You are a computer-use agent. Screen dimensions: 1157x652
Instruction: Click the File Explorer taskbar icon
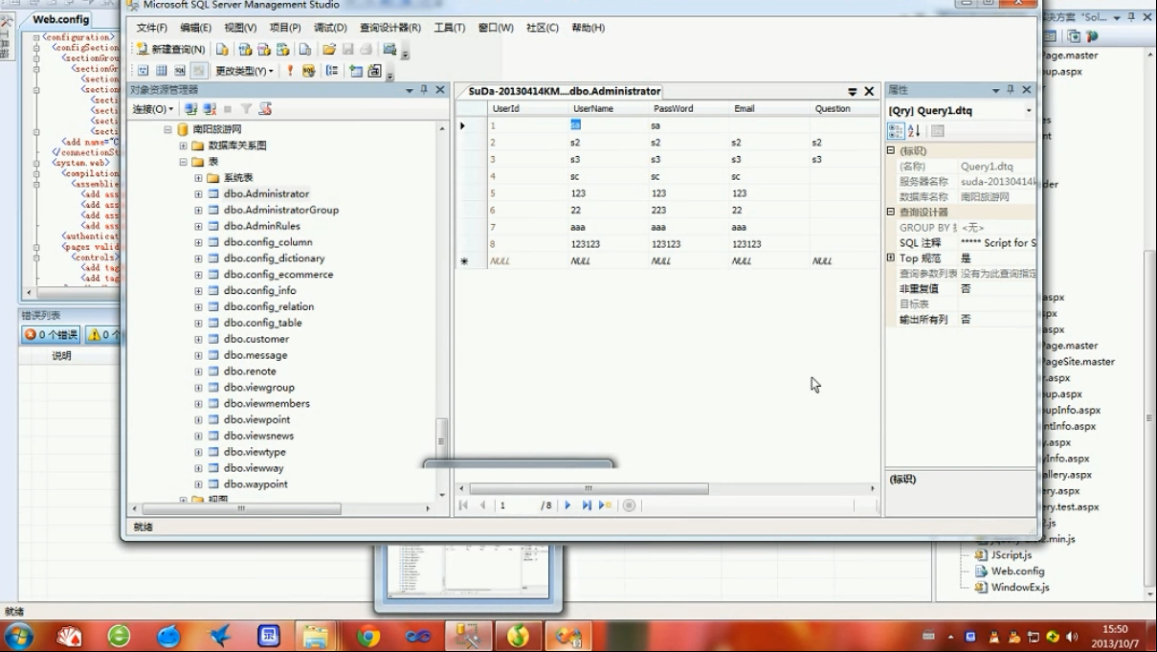click(x=316, y=636)
